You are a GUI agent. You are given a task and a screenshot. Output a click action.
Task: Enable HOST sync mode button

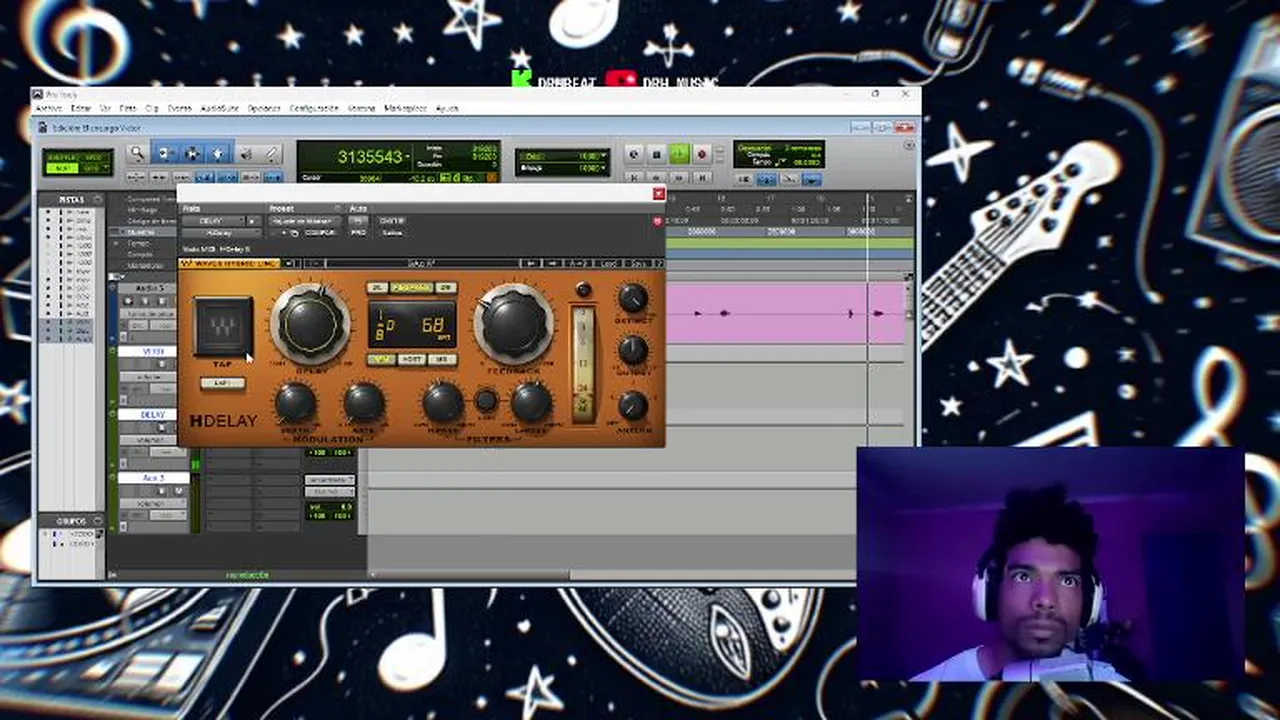[411, 359]
